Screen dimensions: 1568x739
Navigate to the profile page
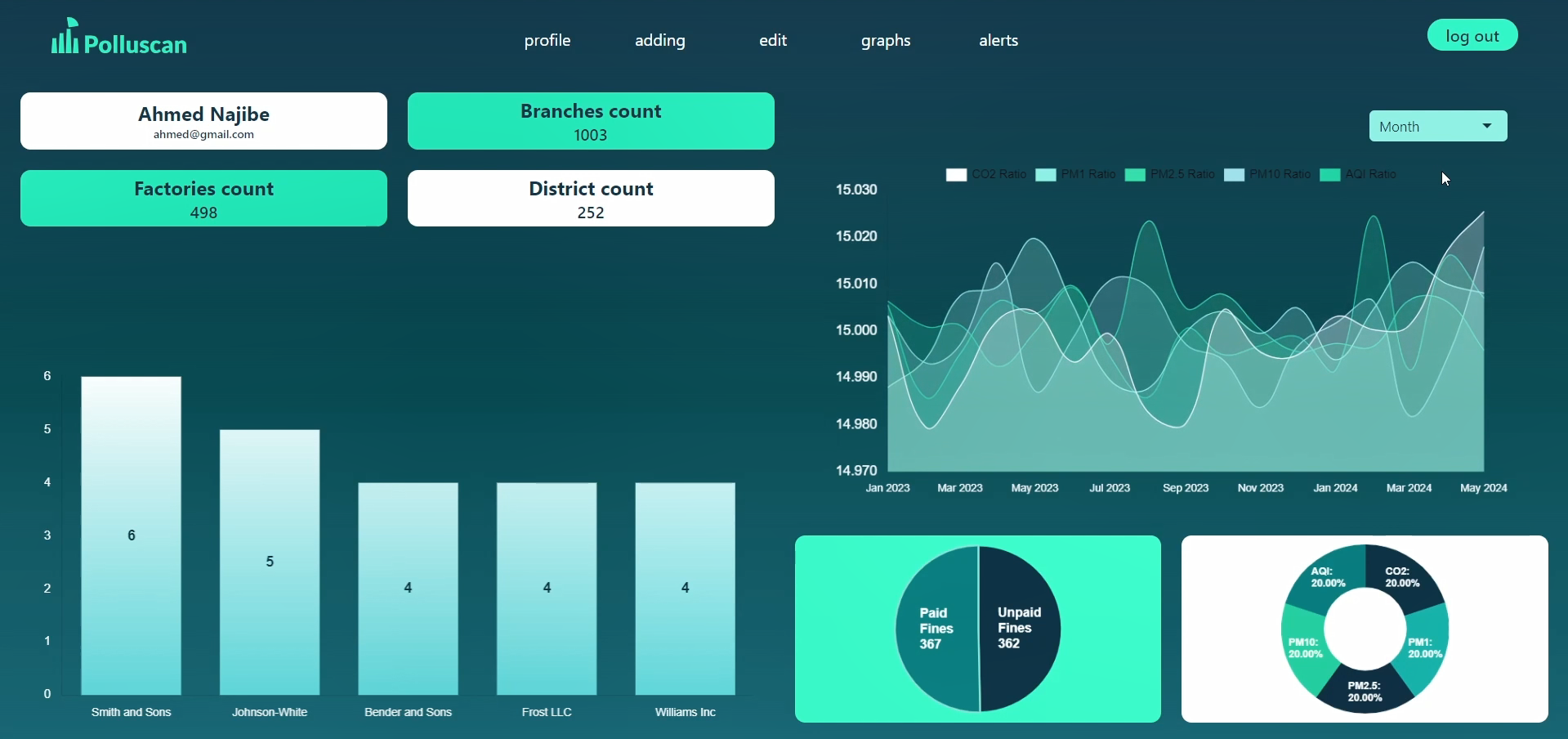click(547, 40)
